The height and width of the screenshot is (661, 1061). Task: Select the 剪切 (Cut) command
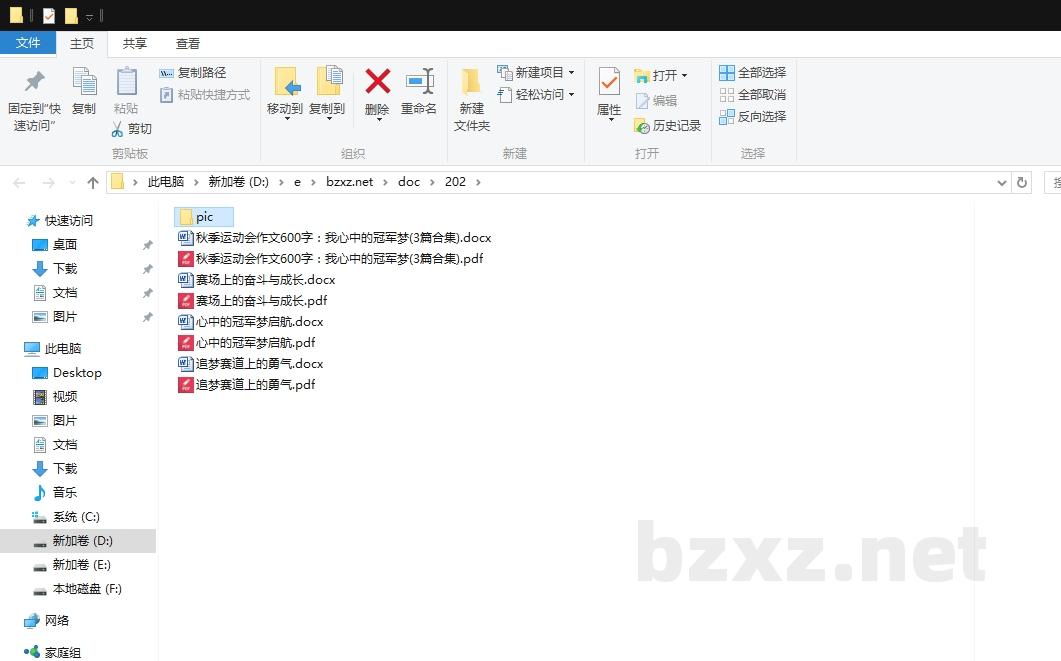[131, 128]
